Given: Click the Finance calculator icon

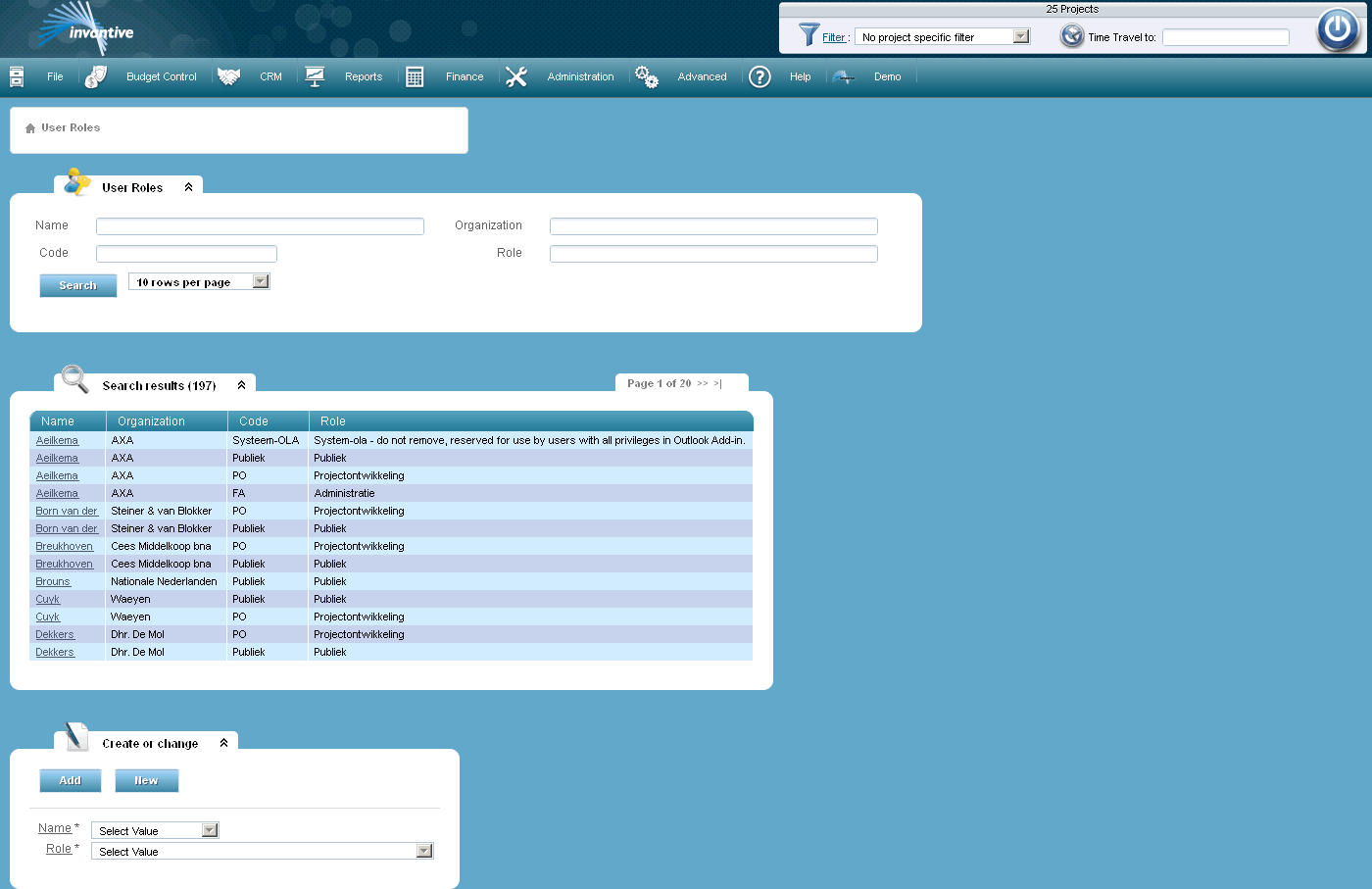Looking at the screenshot, I should (415, 76).
